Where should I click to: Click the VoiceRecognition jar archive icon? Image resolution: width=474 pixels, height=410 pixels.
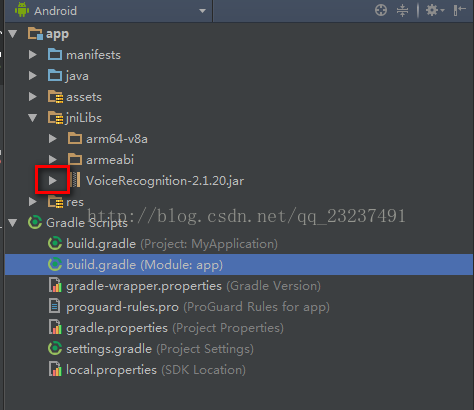(75, 180)
